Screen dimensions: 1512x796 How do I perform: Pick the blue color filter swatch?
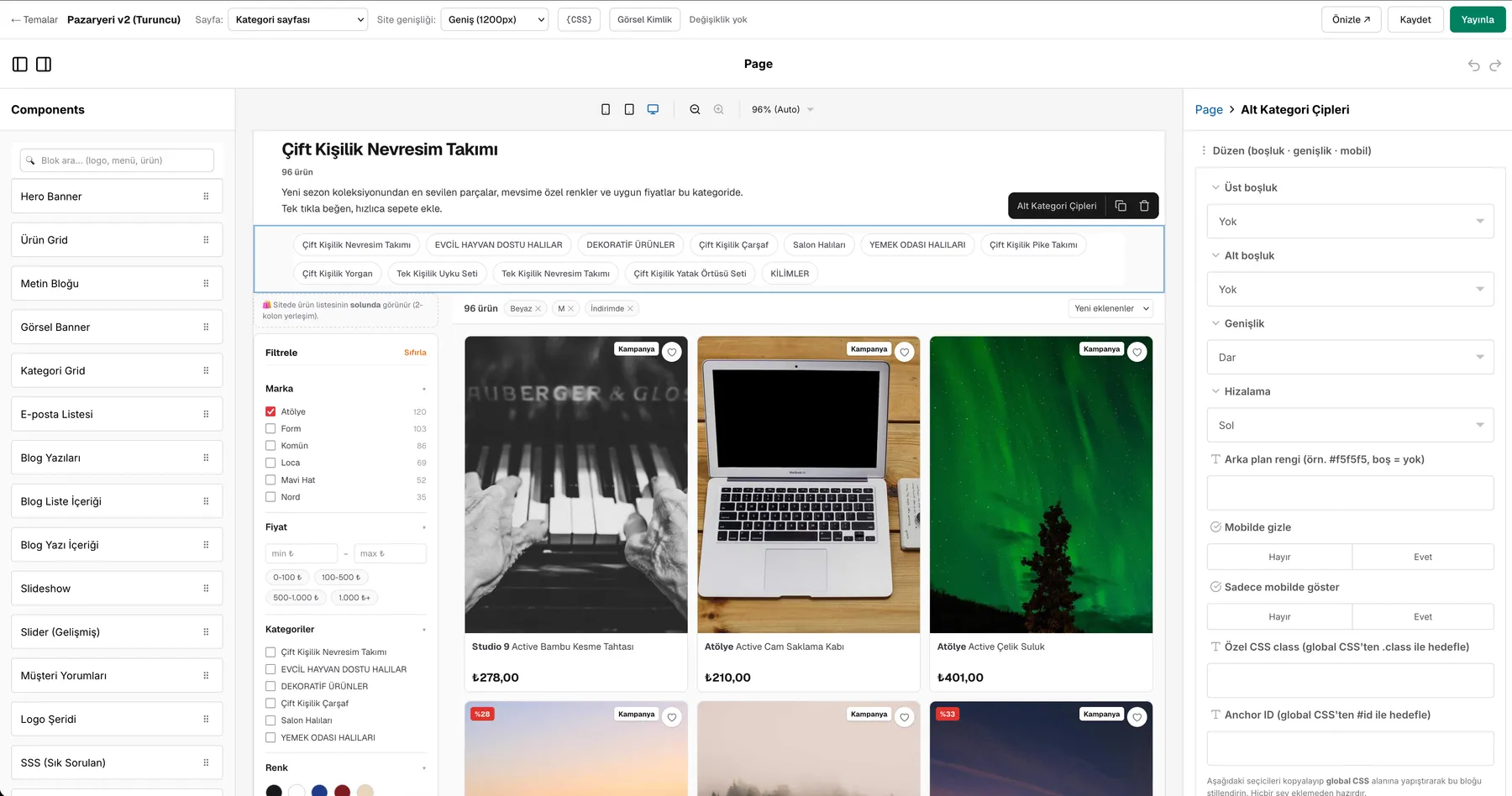(319, 791)
